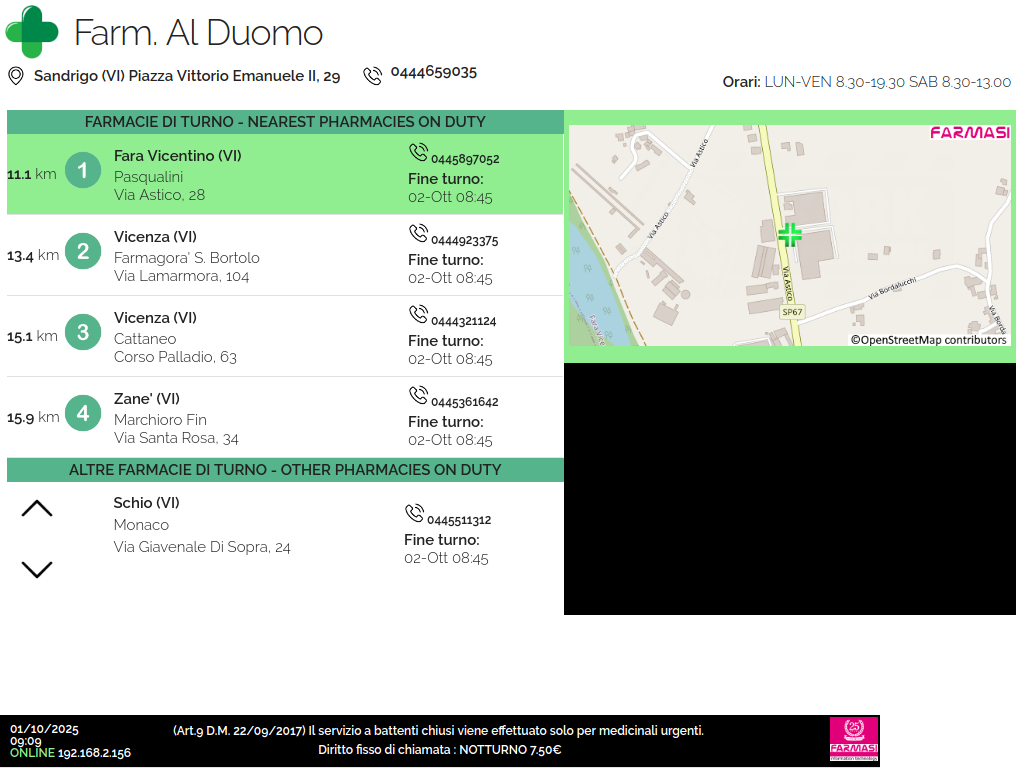Click the phone icon for Pasqualini pharmacy
This screenshot has width=1024, height=768.
[x=418, y=153]
